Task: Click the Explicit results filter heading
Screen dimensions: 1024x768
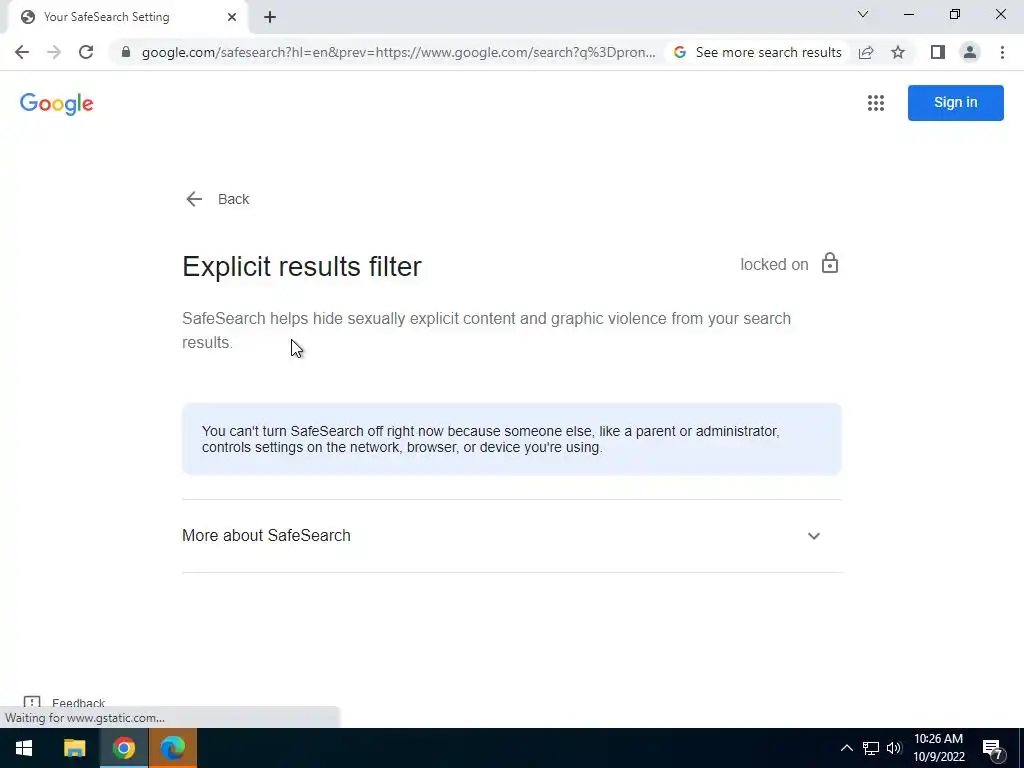Action: (x=302, y=266)
